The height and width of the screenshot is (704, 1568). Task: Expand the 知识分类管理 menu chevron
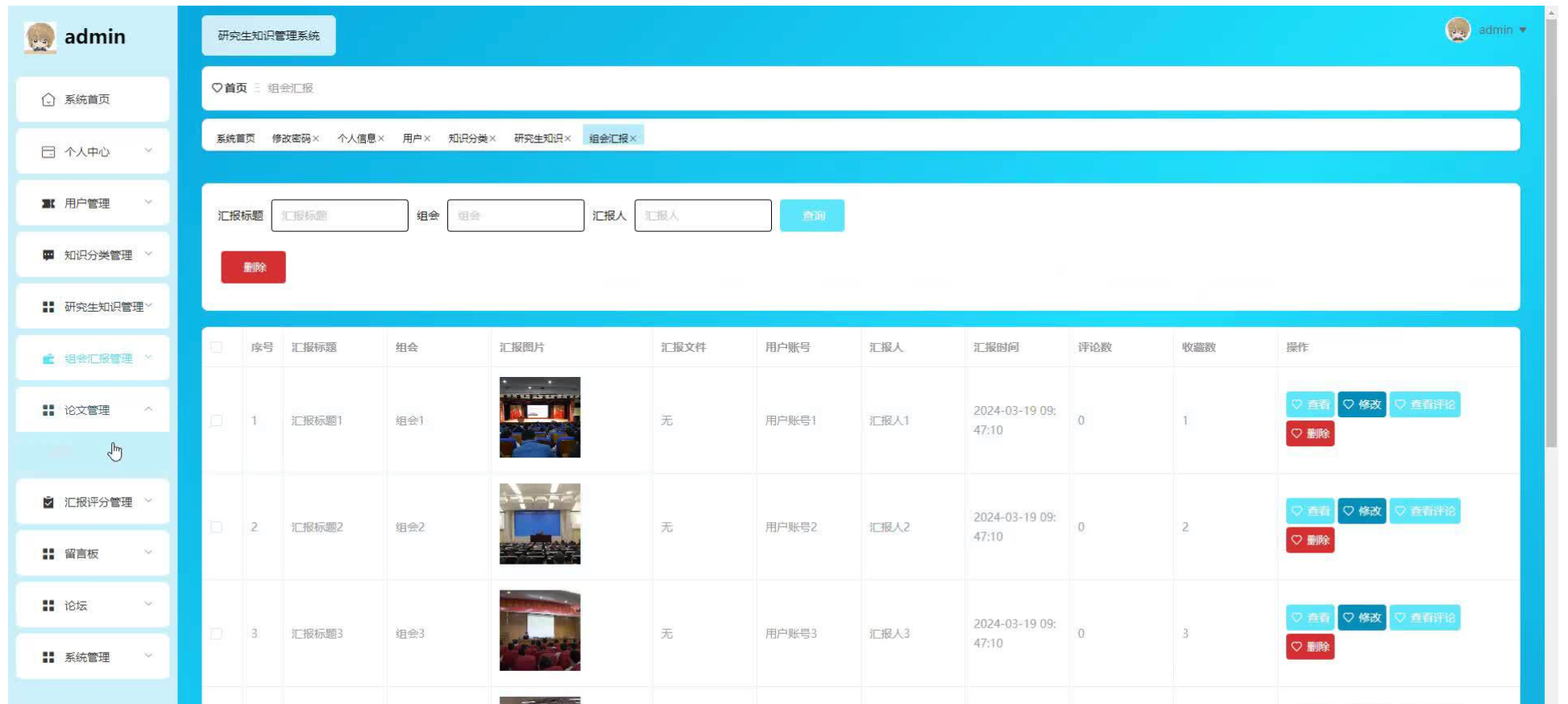[148, 254]
